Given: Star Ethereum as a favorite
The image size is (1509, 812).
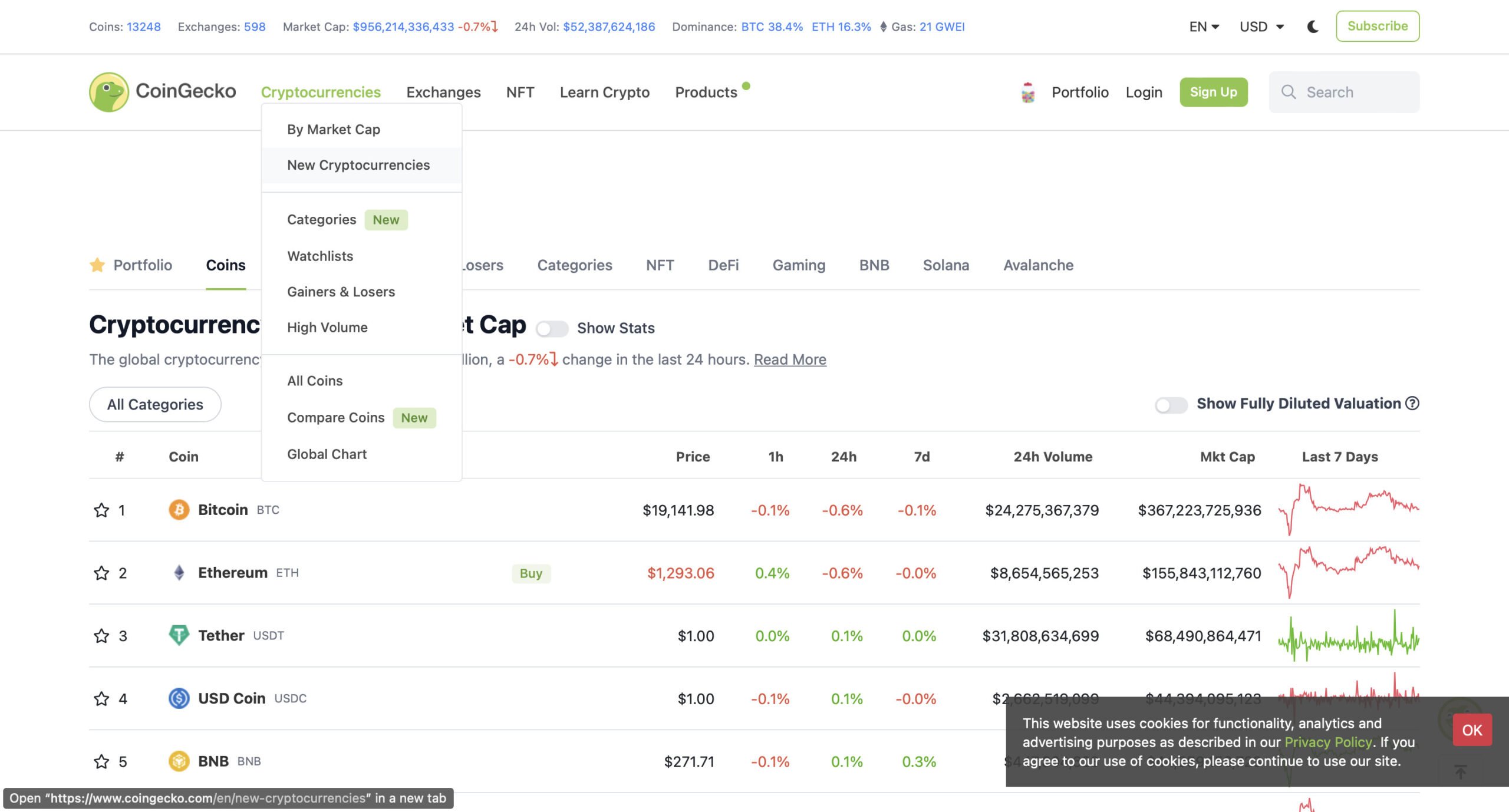Looking at the screenshot, I should pos(101,573).
